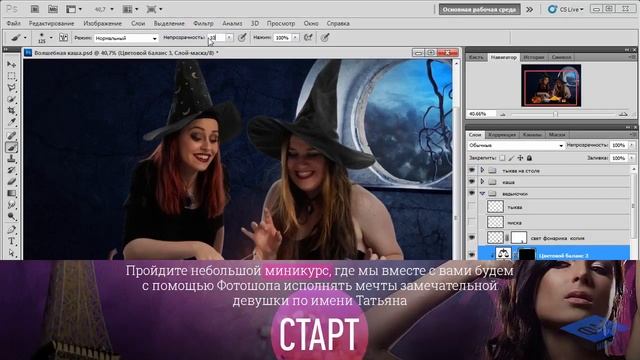Open the brush panel toggle icon

click(63, 38)
